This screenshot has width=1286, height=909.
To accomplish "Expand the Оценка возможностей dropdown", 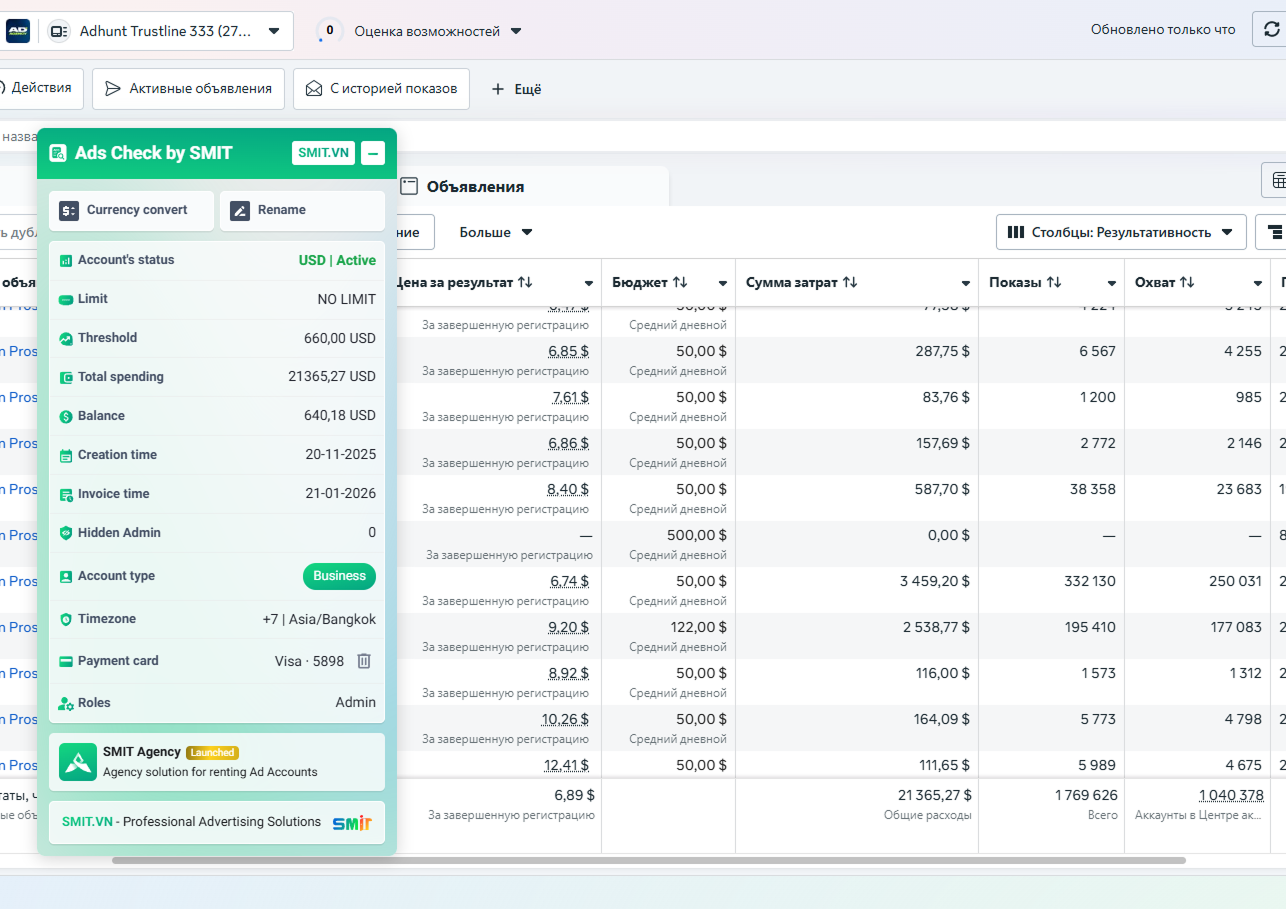I will pos(516,31).
